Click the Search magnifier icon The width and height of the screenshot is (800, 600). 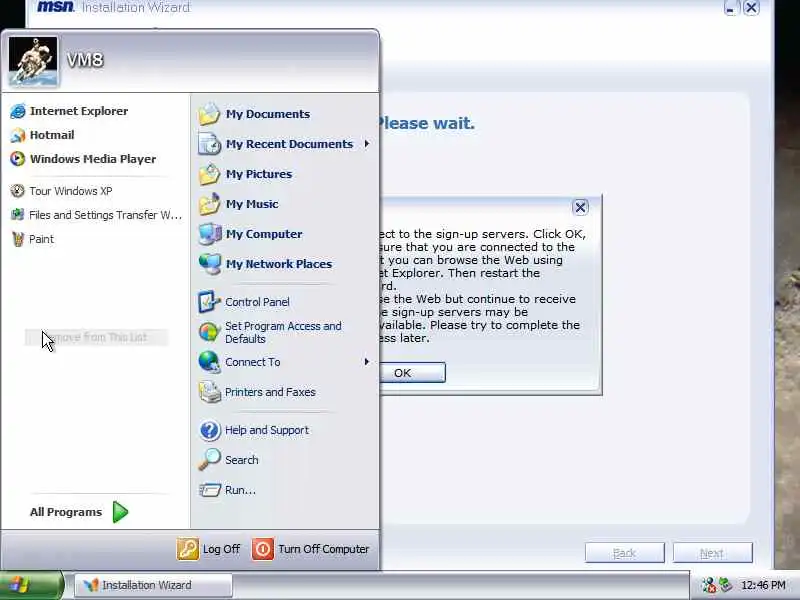point(209,459)
